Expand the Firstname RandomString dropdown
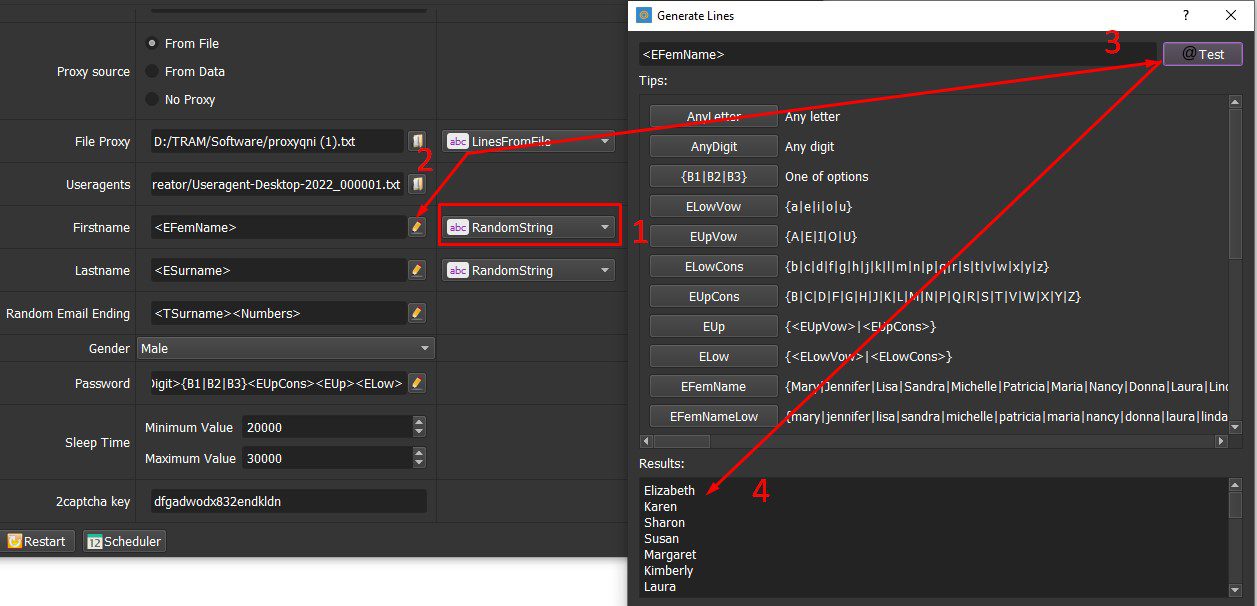 528,227
